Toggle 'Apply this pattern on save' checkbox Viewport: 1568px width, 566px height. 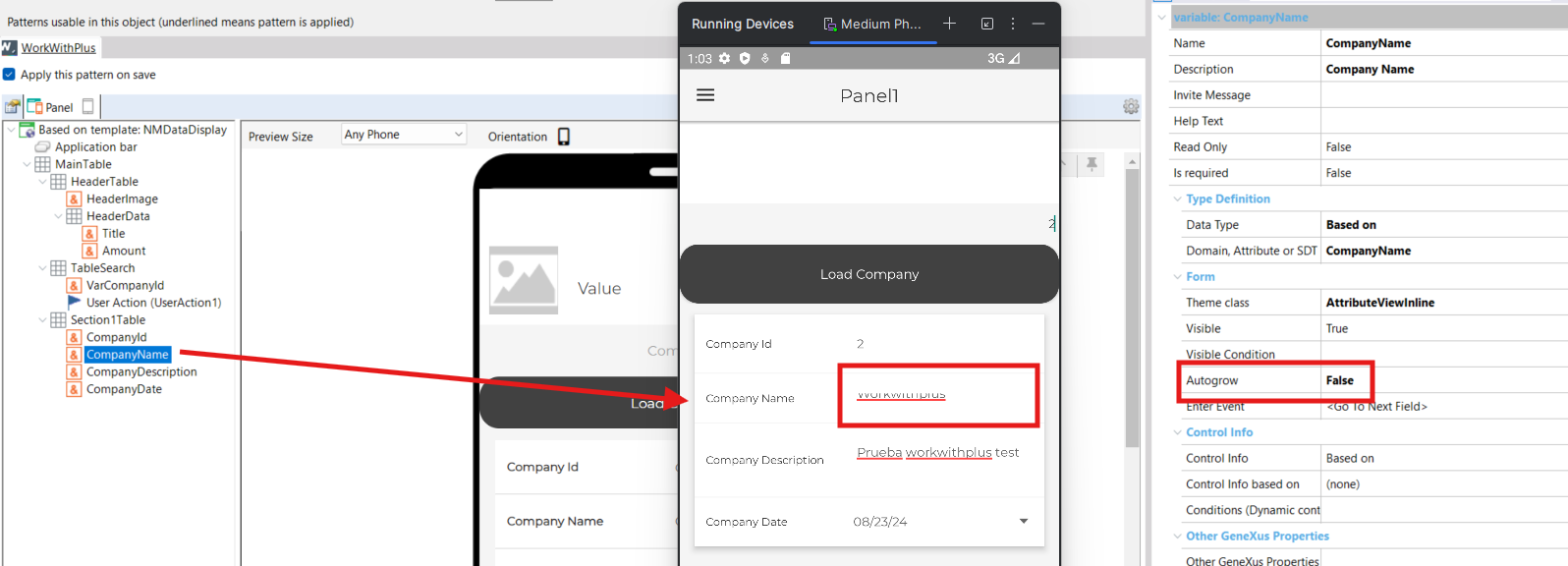9,74
